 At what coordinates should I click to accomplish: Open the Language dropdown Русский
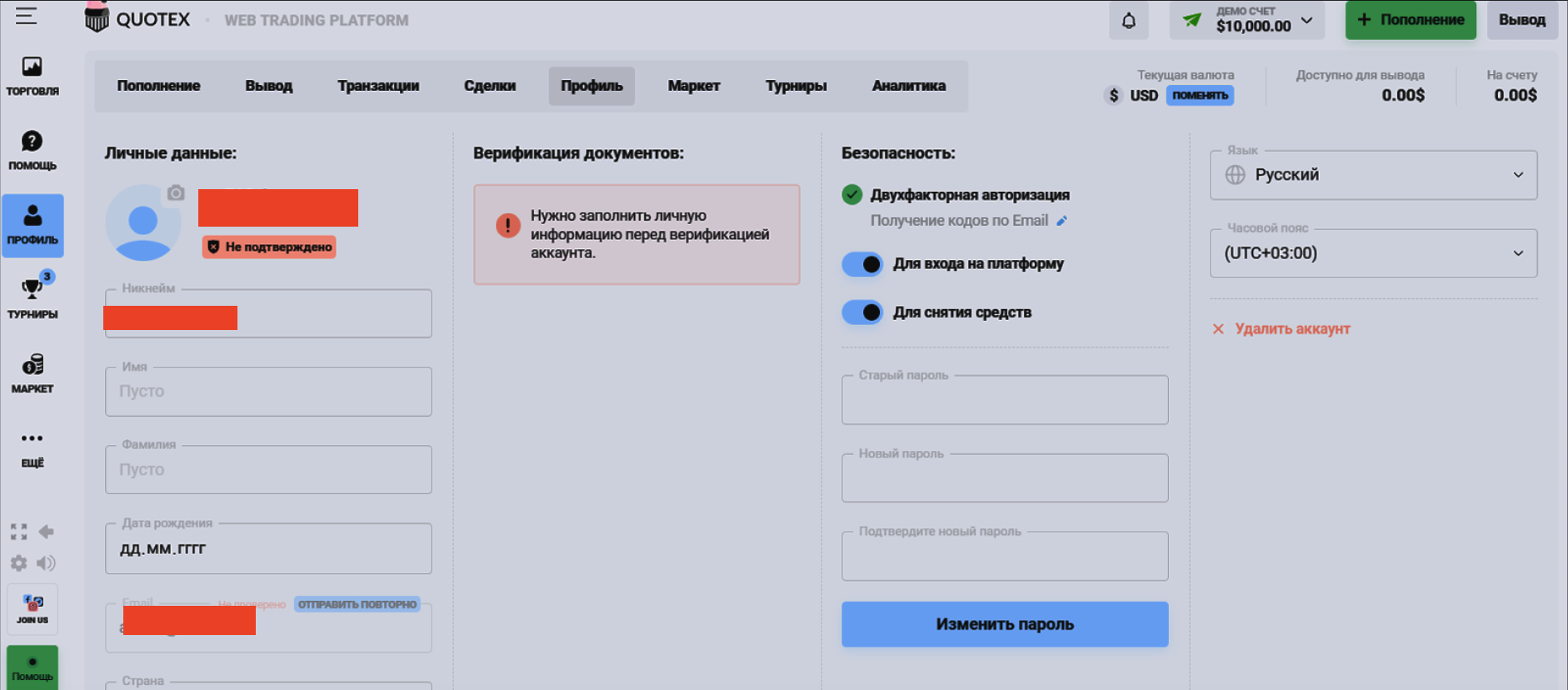click(1373, 175)
